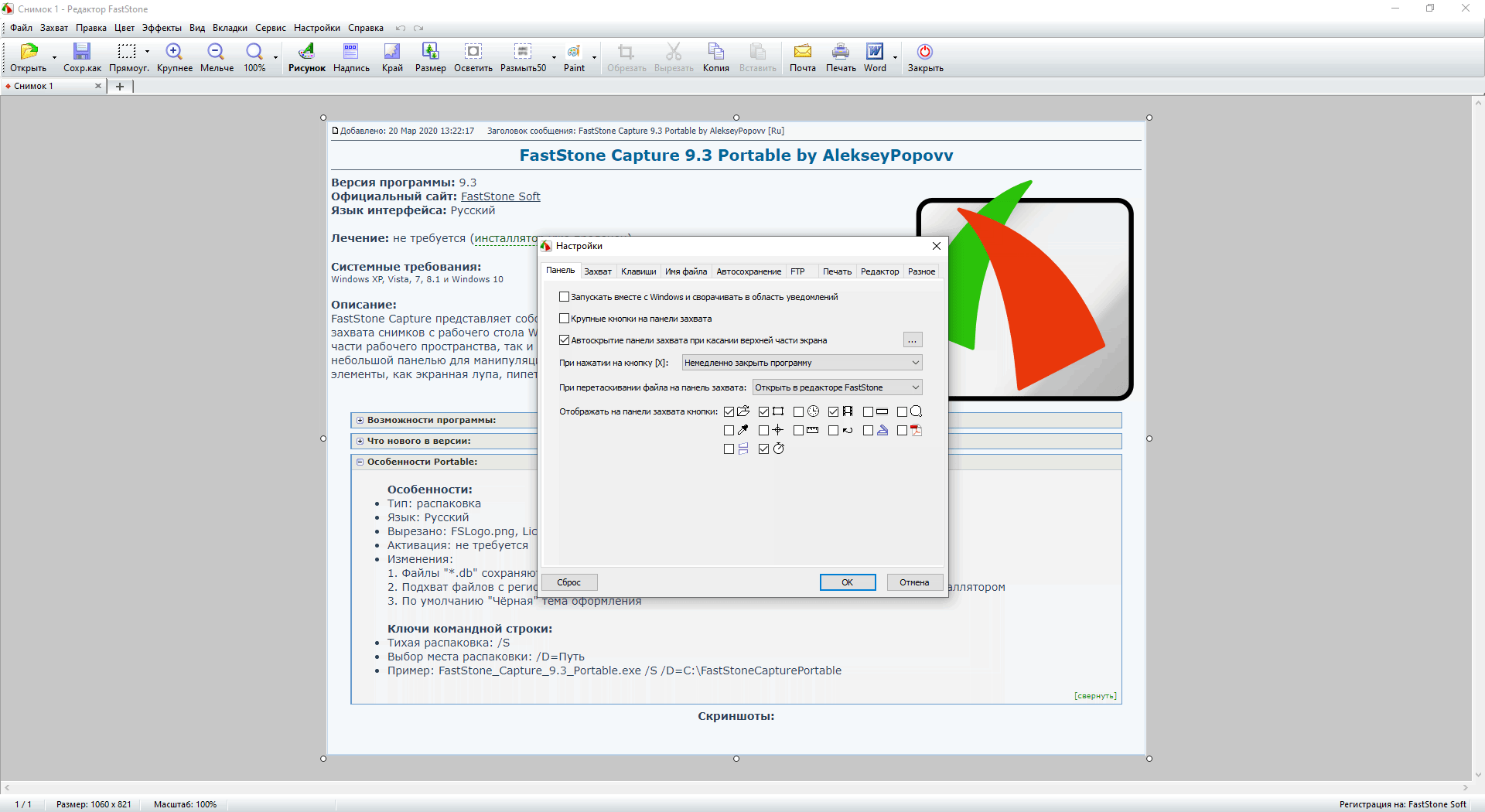The width and height of the screenshot is (1485, 812).
Task: Switch to the Автосохранение tab
Action: [x=749, y=271]
